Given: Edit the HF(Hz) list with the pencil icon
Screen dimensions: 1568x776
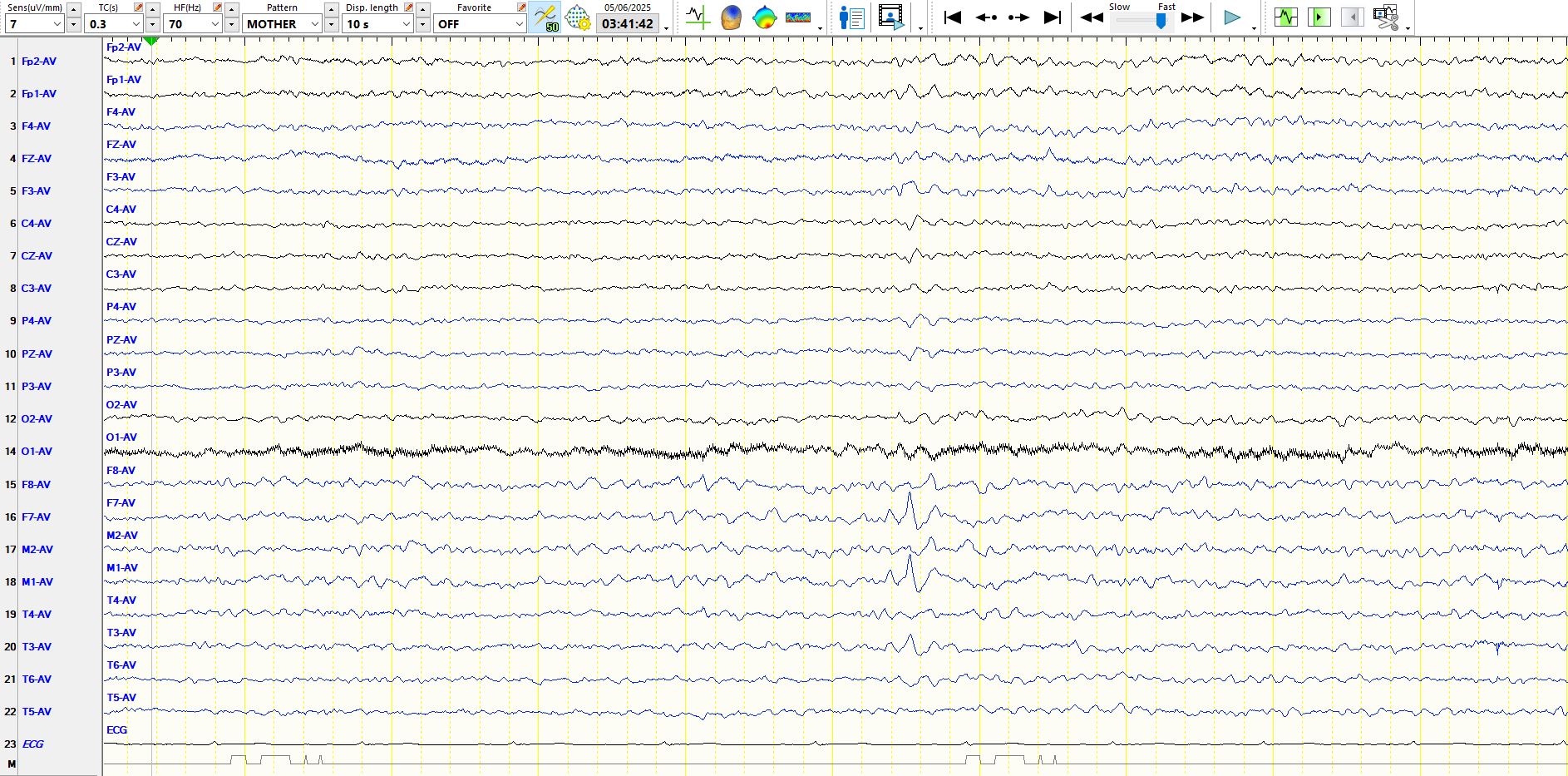Looking at the screenshot, I should click(217, 7).
